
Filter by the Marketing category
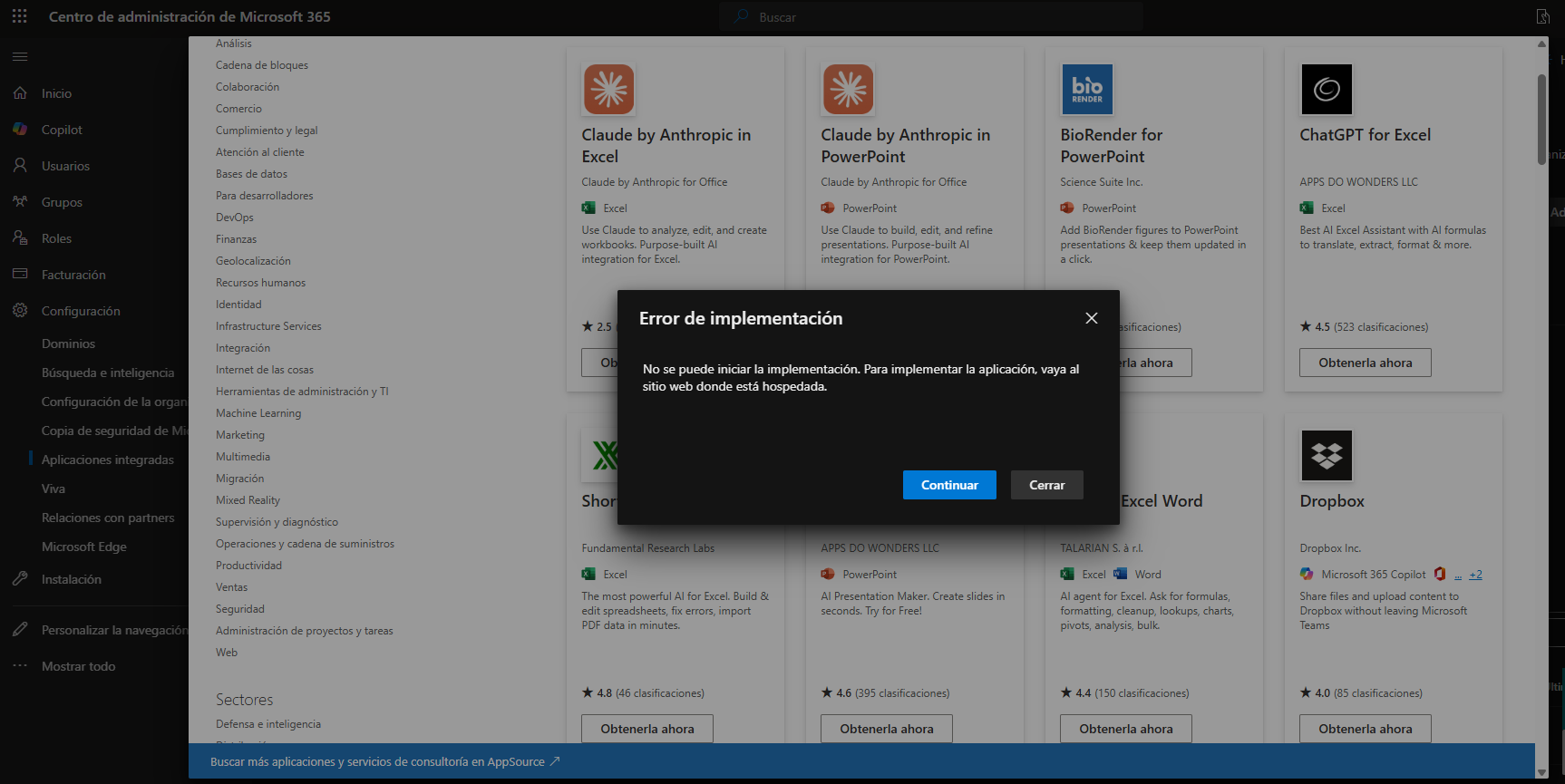point(240,435)
